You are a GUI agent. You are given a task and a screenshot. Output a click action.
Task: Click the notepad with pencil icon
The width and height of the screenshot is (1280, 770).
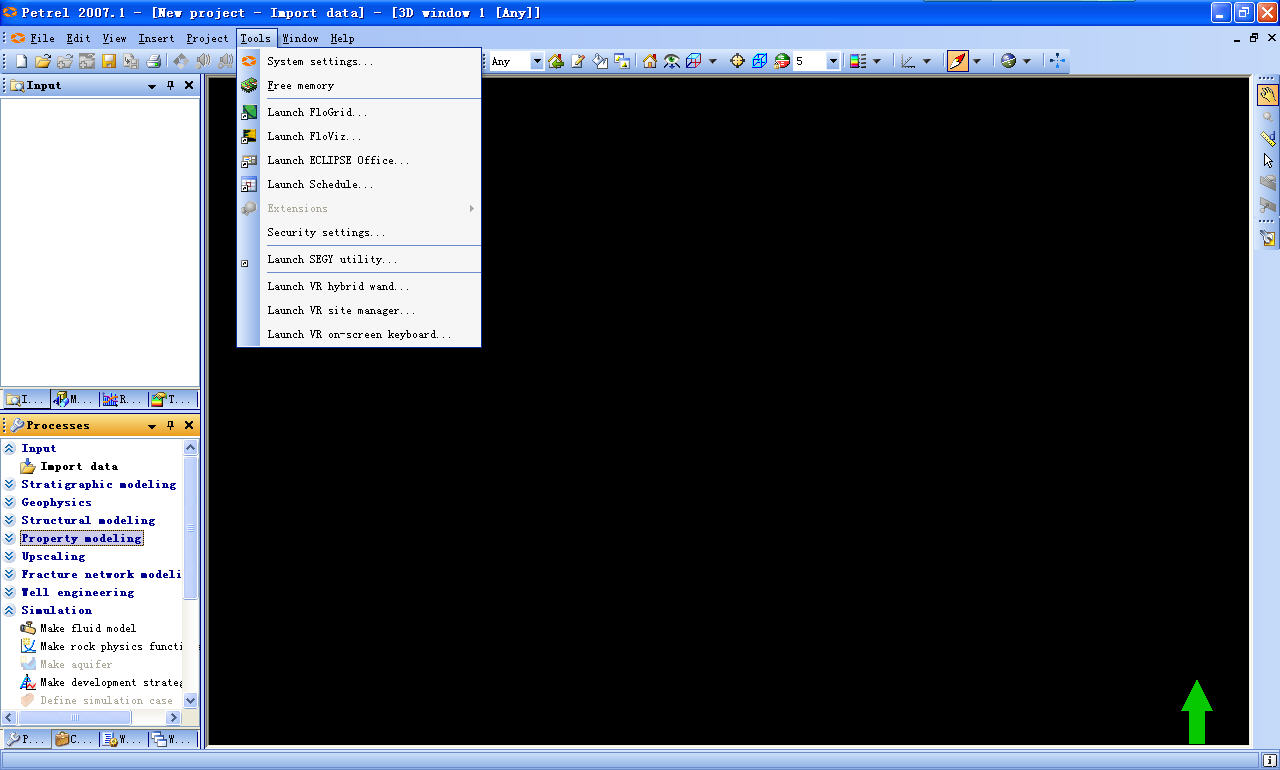(578, 61)
